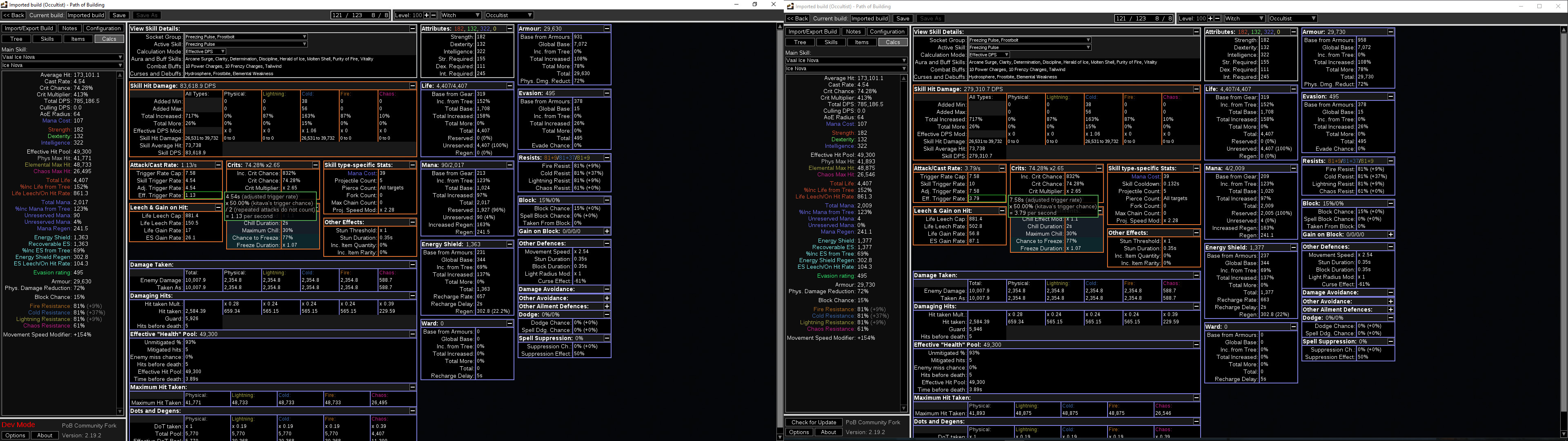The height and width of the screenshot is (441, 1568).
Task: Expand Other Ailment Defences in left window
Action: coord(607,306)
